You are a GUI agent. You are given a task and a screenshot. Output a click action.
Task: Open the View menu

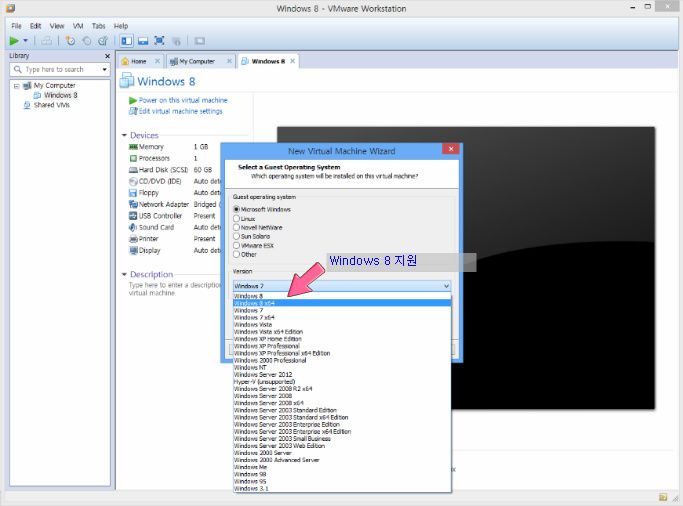(x=57, y=26)
